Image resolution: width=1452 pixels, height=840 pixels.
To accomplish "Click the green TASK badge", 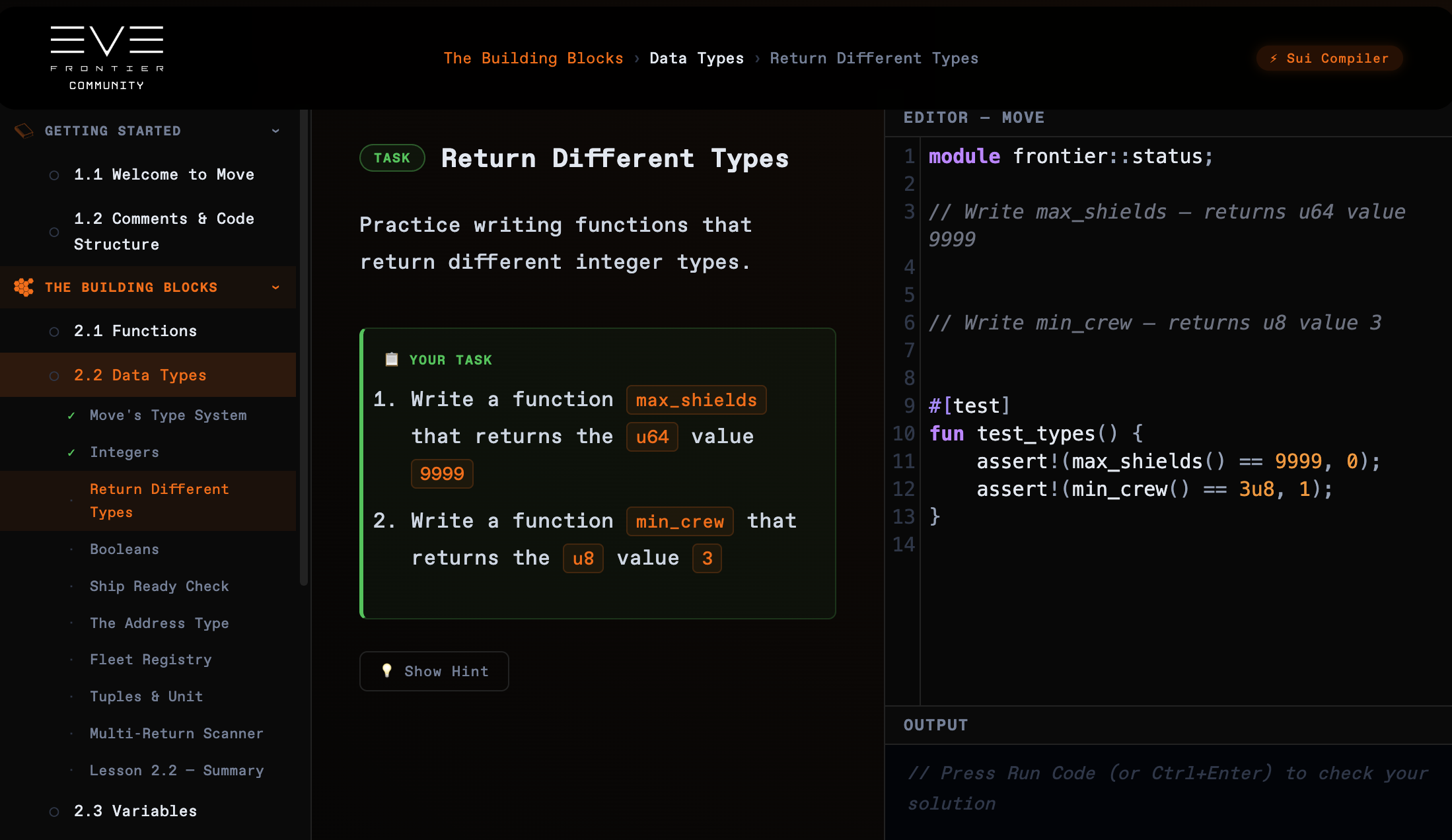I will 392,158.
